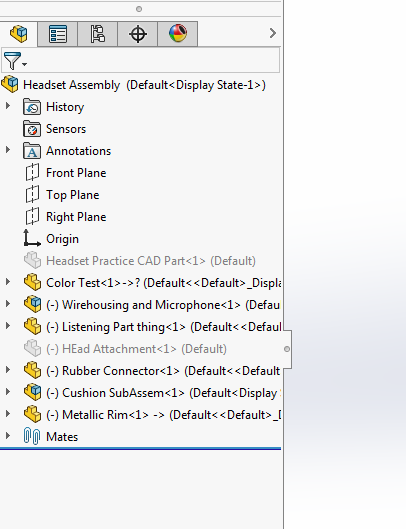Screen dimensions: 406x529
Task: Select Top Plane label
Action: pos(73,195)
